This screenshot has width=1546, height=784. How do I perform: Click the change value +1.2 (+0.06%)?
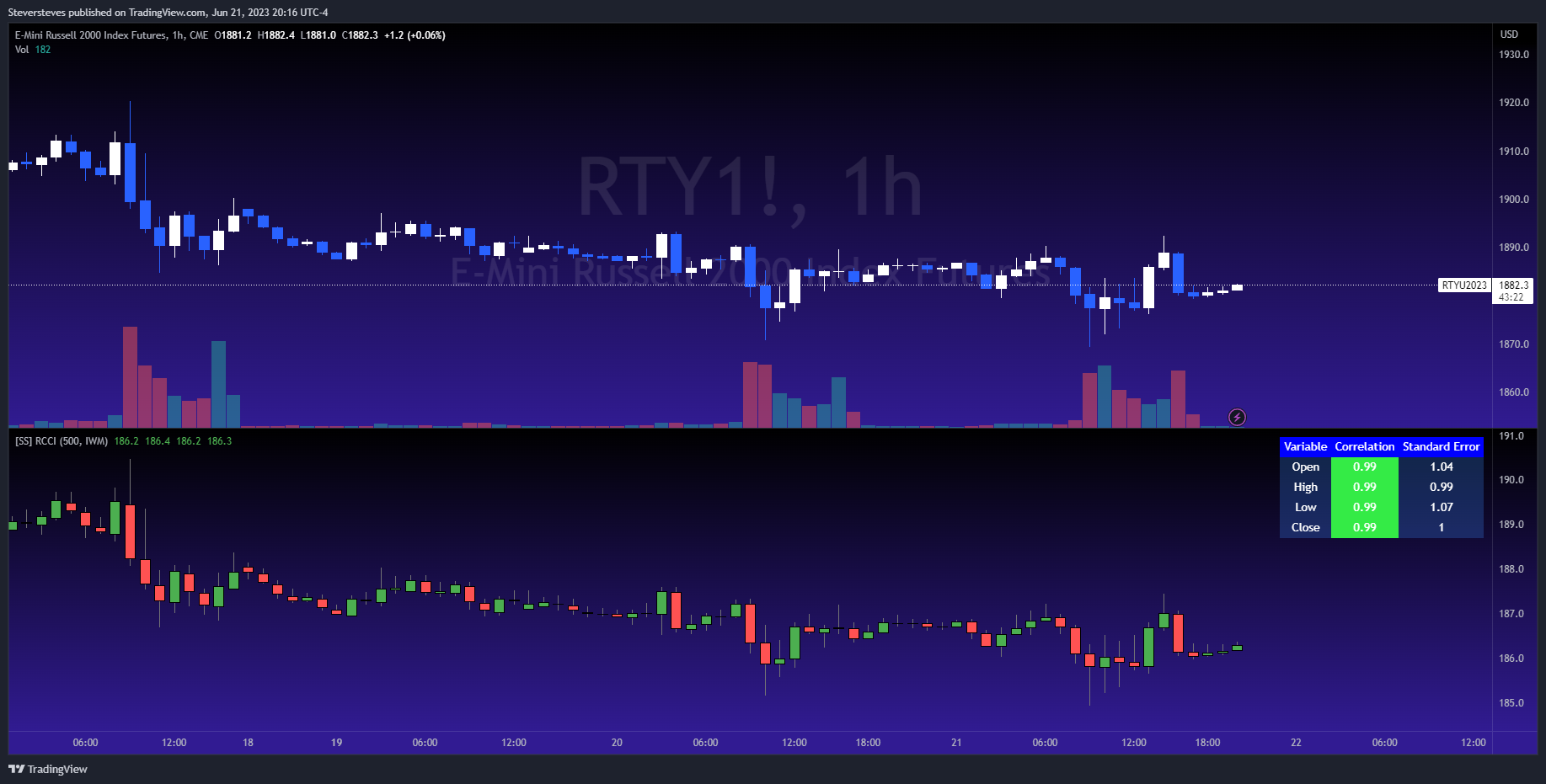pyautogui.click(x=415, y=35)
